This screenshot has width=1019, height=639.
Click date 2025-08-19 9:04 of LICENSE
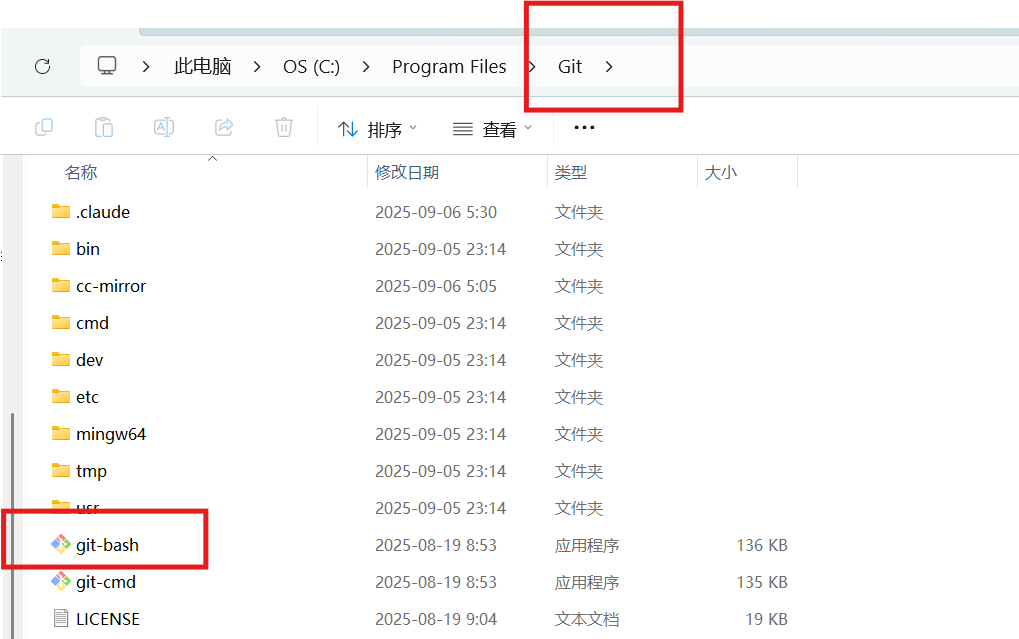436,619
